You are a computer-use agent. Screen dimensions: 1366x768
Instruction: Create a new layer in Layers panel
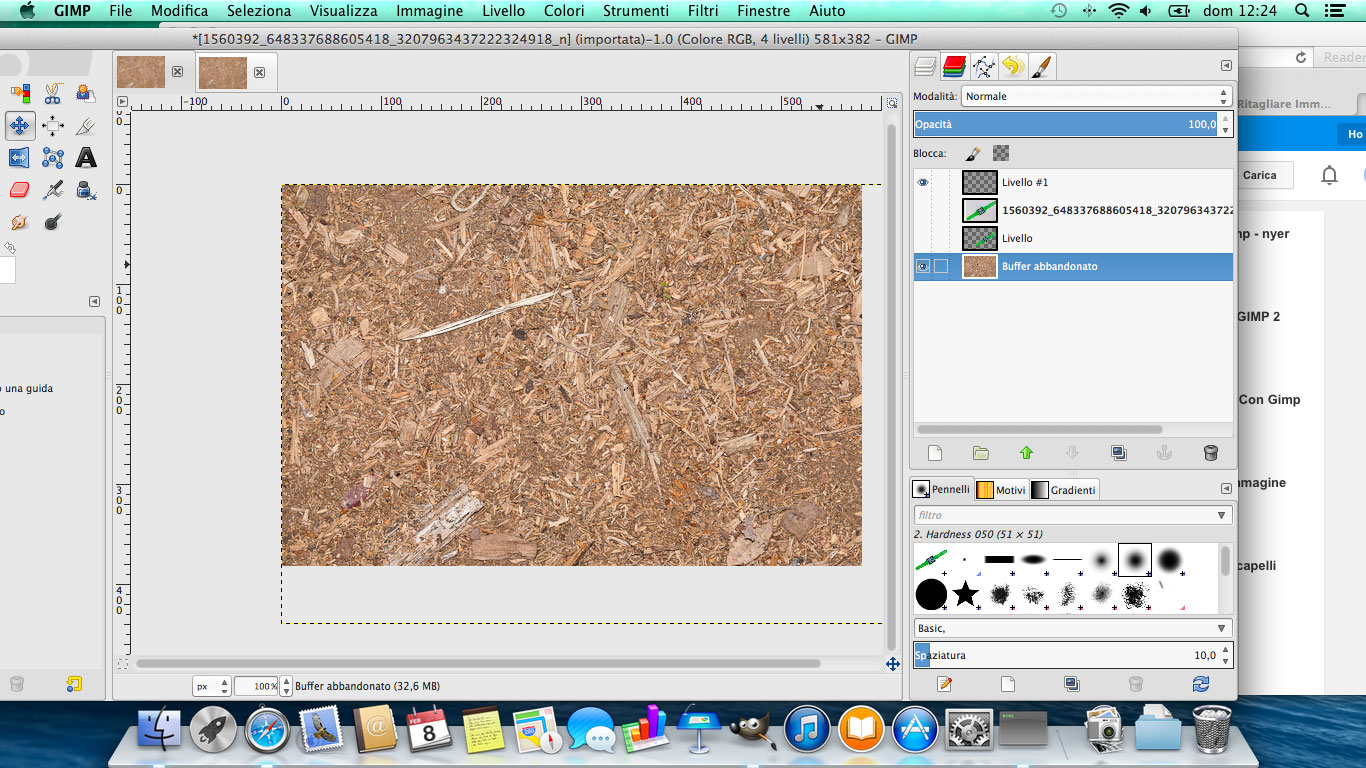point(935,453)
